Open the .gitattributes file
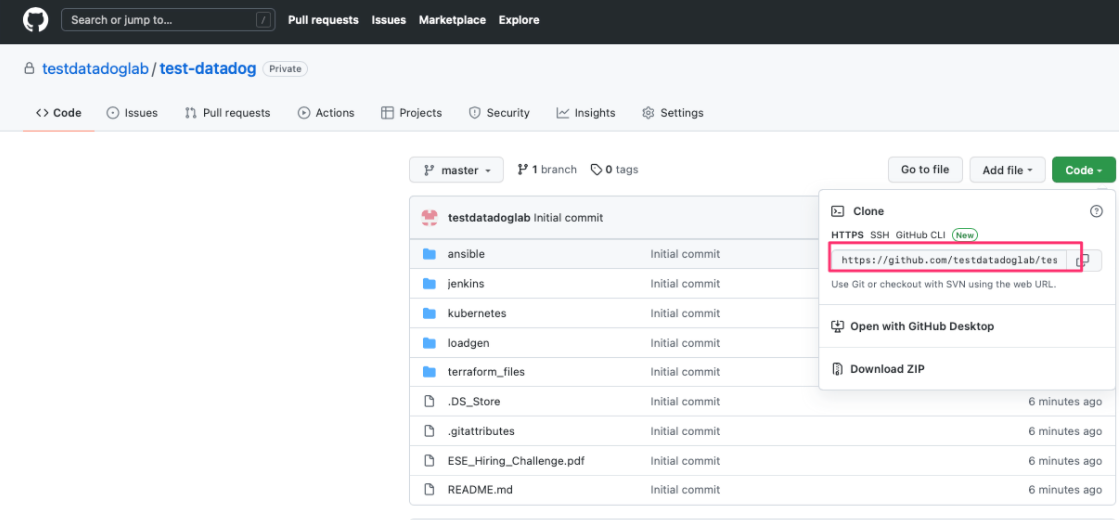This screenshot has height=520, width=1119. click(481, 432)
